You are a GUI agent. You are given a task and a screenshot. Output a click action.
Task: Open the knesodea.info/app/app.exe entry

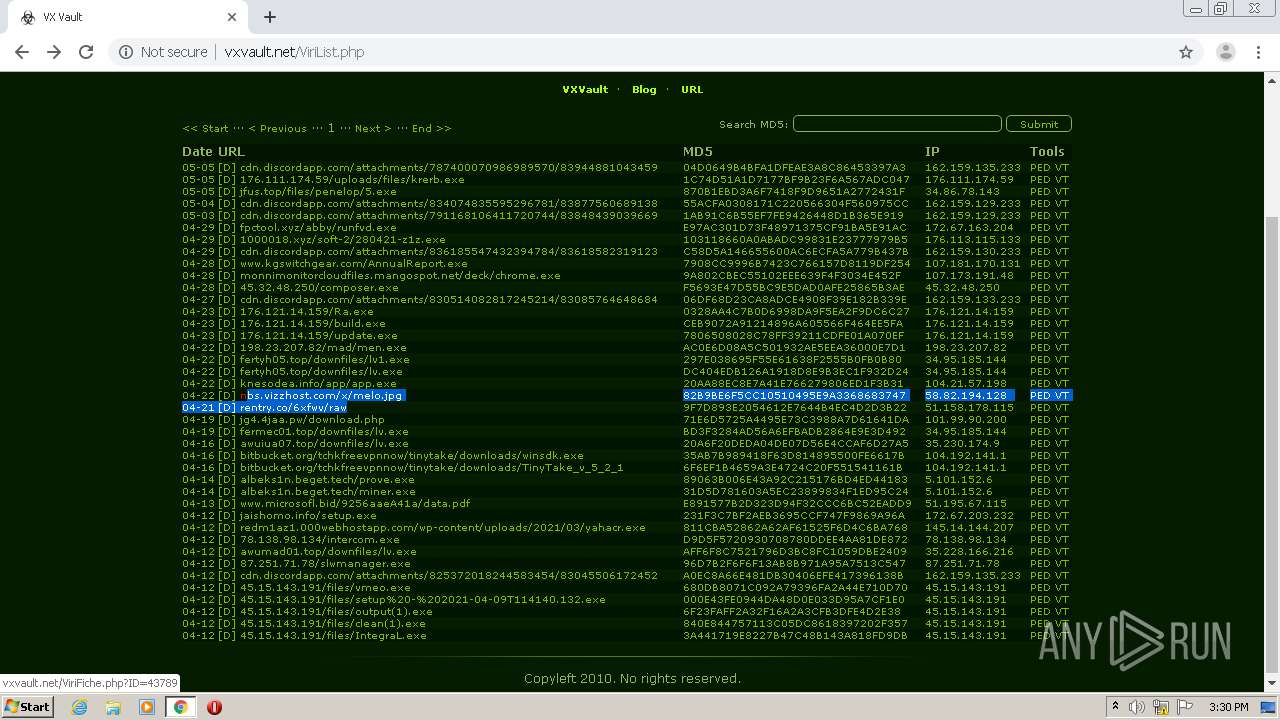pos(318,383)
